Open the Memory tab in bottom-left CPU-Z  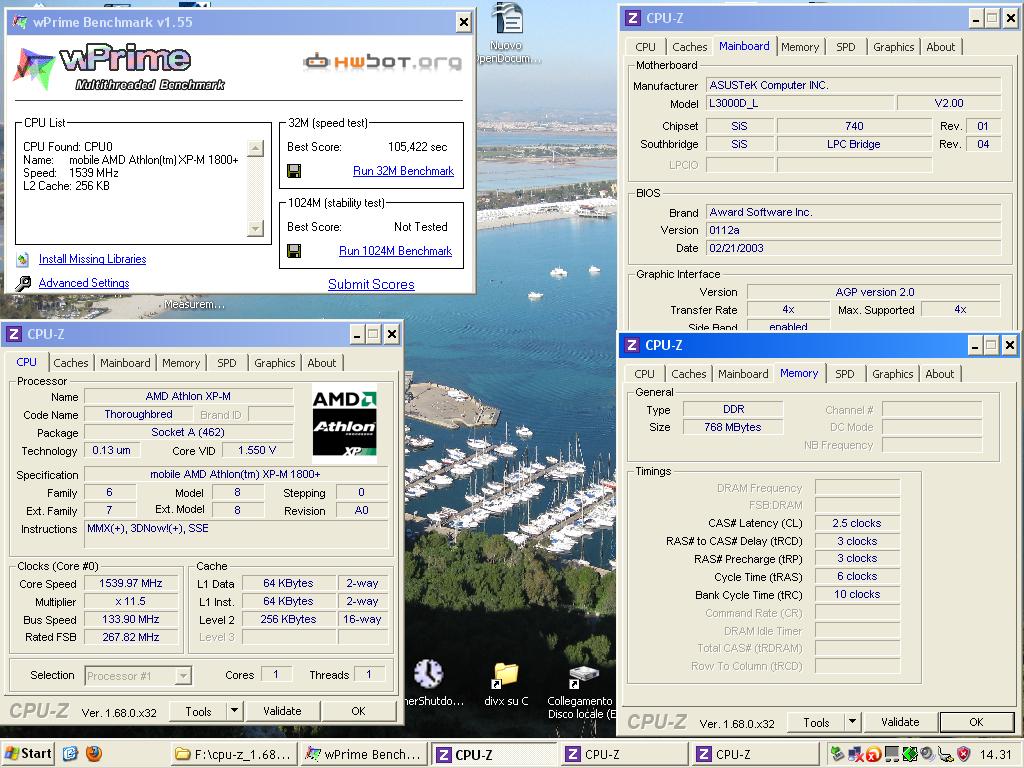(x=181, y=363)
